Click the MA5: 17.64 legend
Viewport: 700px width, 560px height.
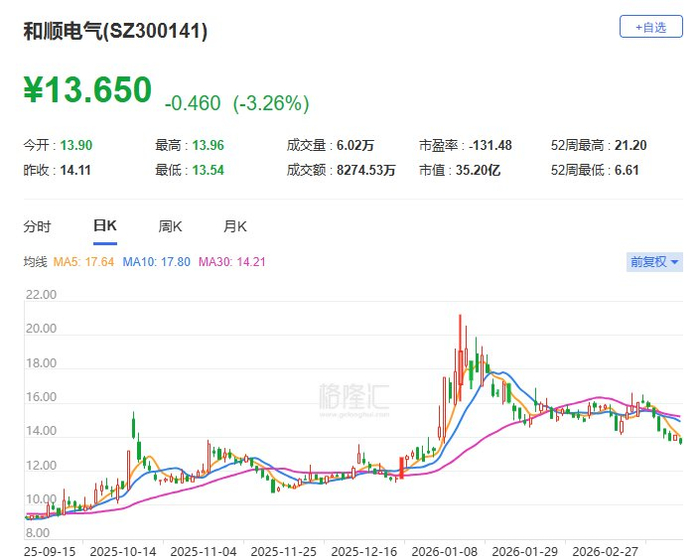[83, 262]
